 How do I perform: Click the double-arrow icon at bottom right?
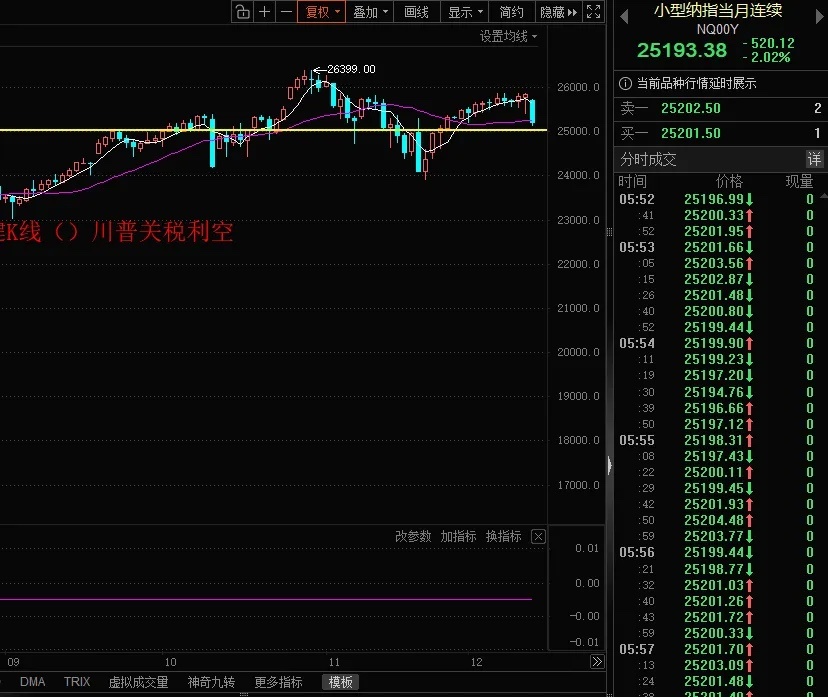pyautogui.click(x=596, y=661)
